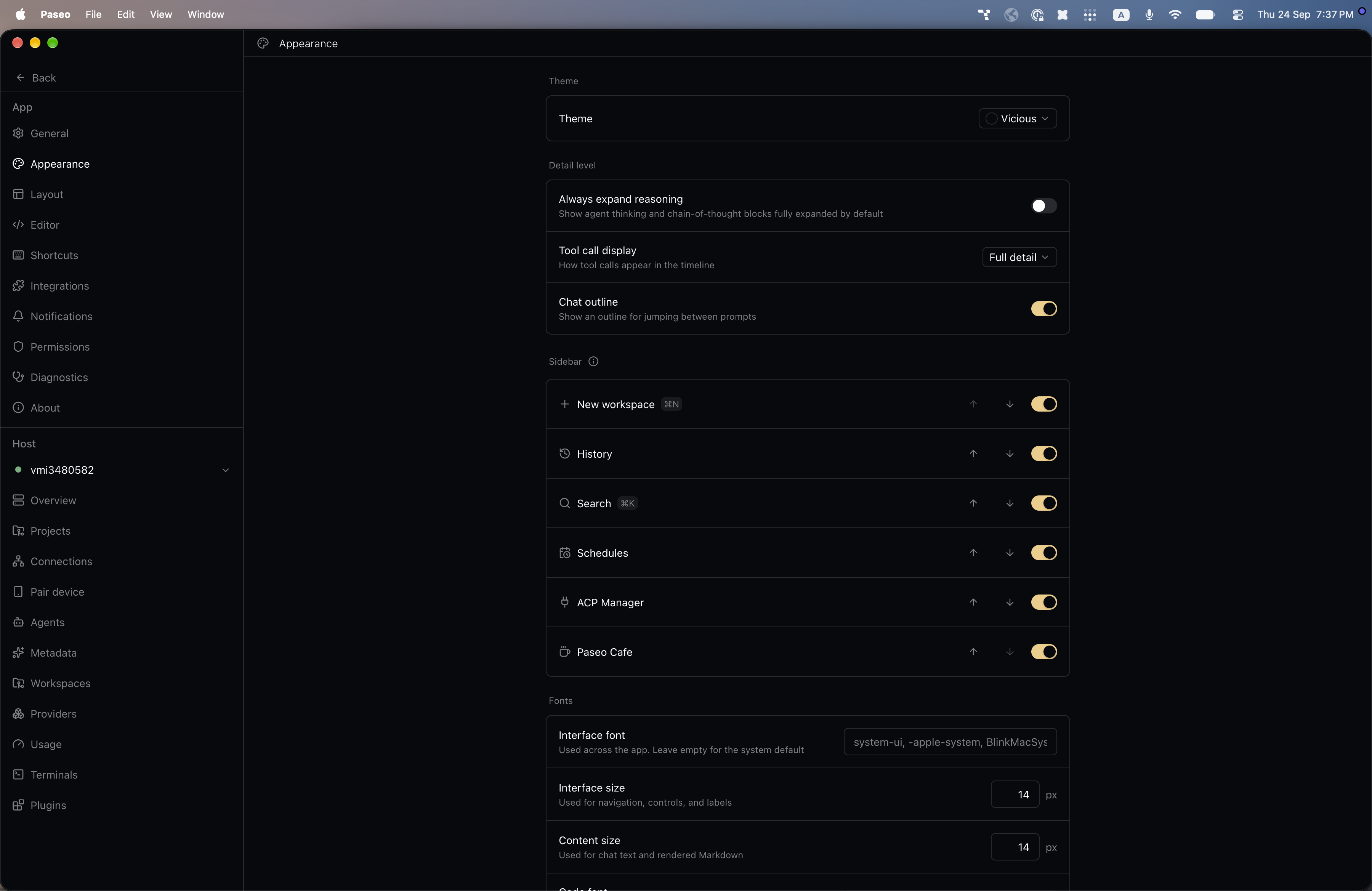Open the View menu
1372x891 pixels.
[161, 14]
